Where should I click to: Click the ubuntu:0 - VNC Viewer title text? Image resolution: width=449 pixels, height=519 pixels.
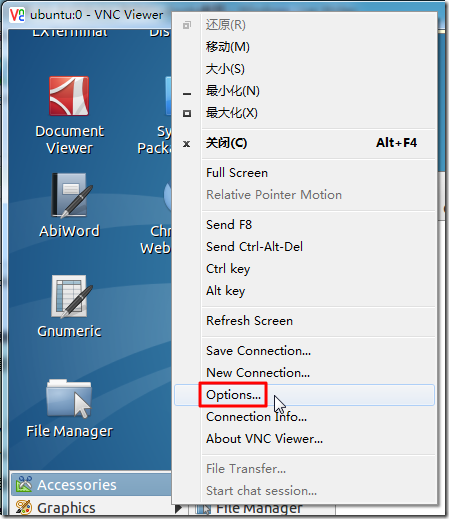[97, 15]
